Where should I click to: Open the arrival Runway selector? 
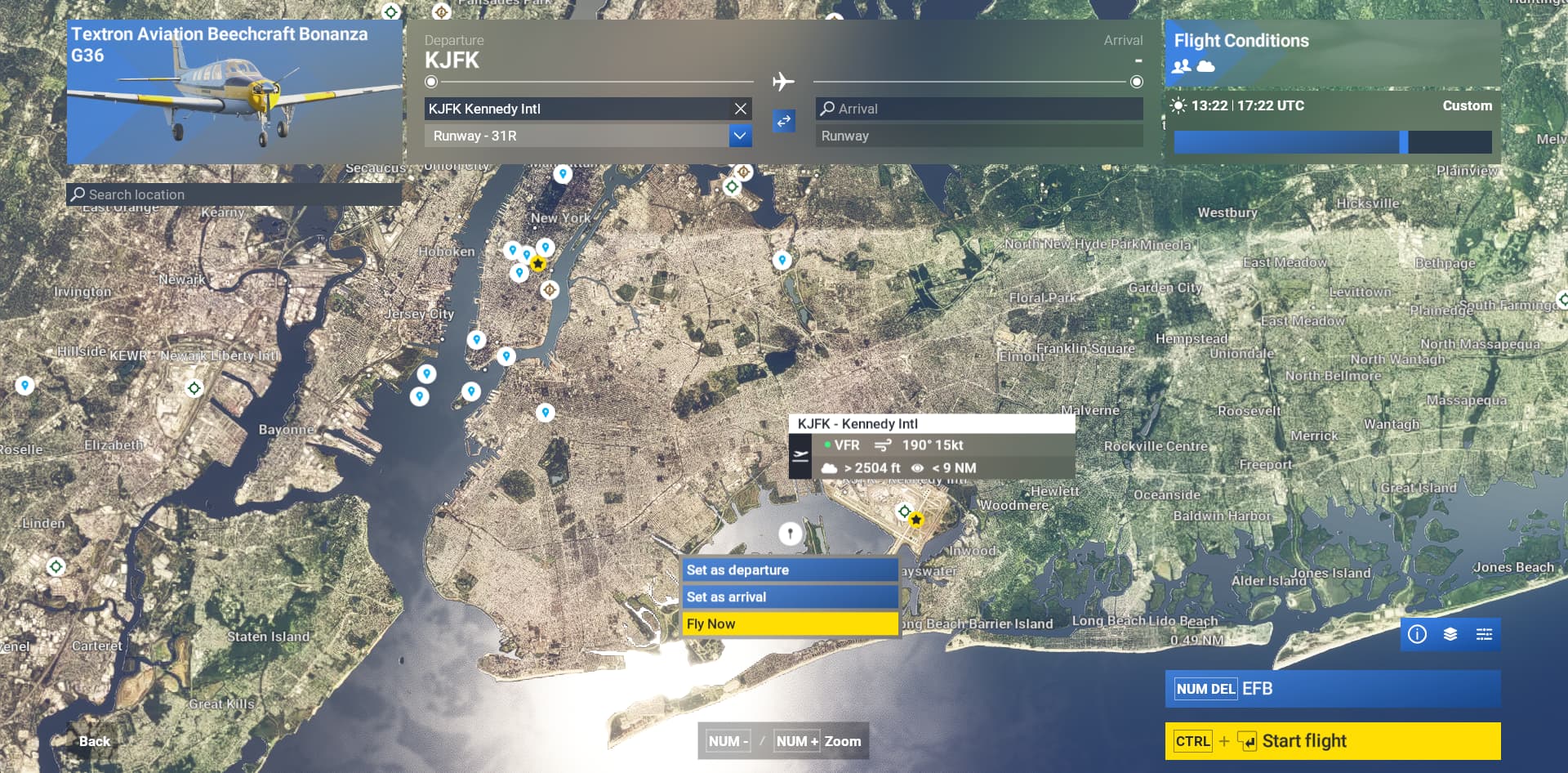point(979,136)
